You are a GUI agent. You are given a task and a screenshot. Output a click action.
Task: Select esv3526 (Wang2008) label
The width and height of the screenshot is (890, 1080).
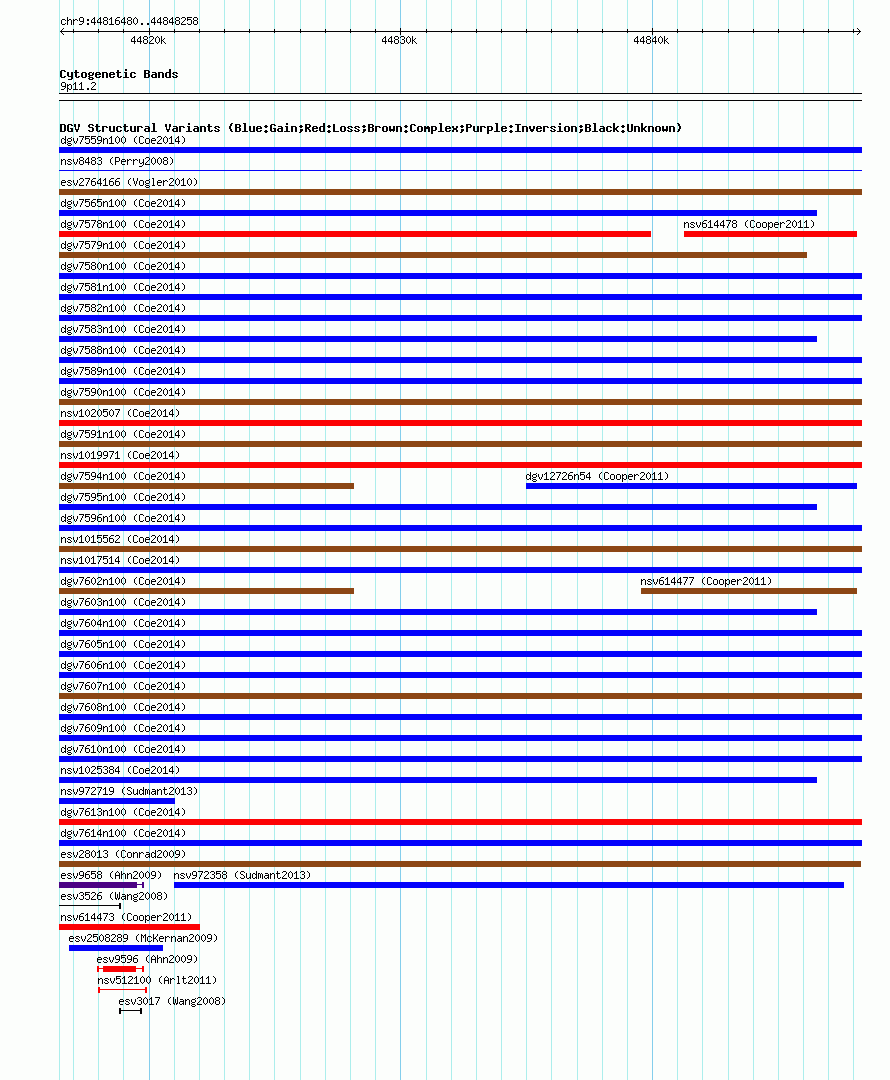114,897
